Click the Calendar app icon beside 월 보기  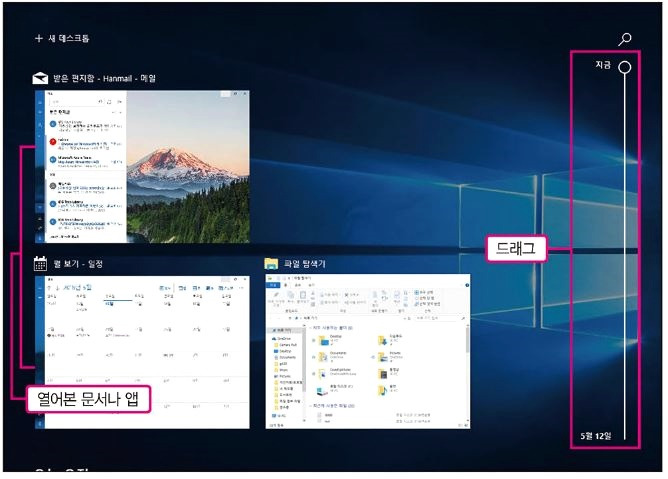click(x=40, y=264)
